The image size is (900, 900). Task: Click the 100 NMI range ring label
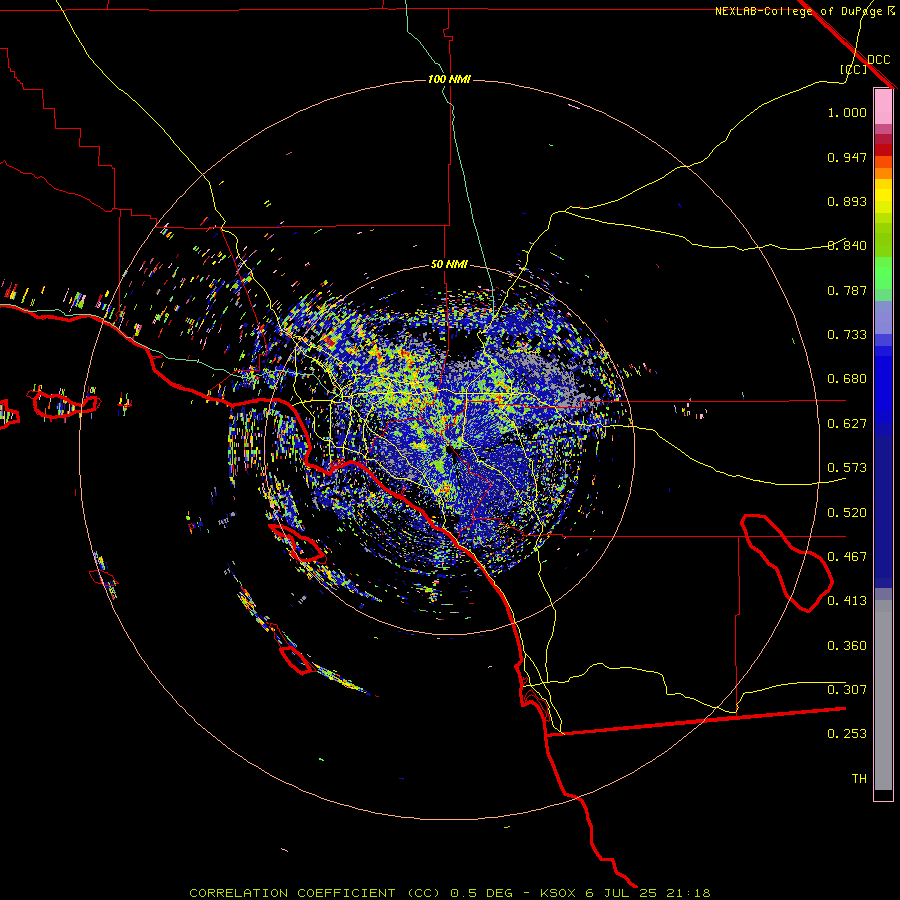click(x=449, y=79)
